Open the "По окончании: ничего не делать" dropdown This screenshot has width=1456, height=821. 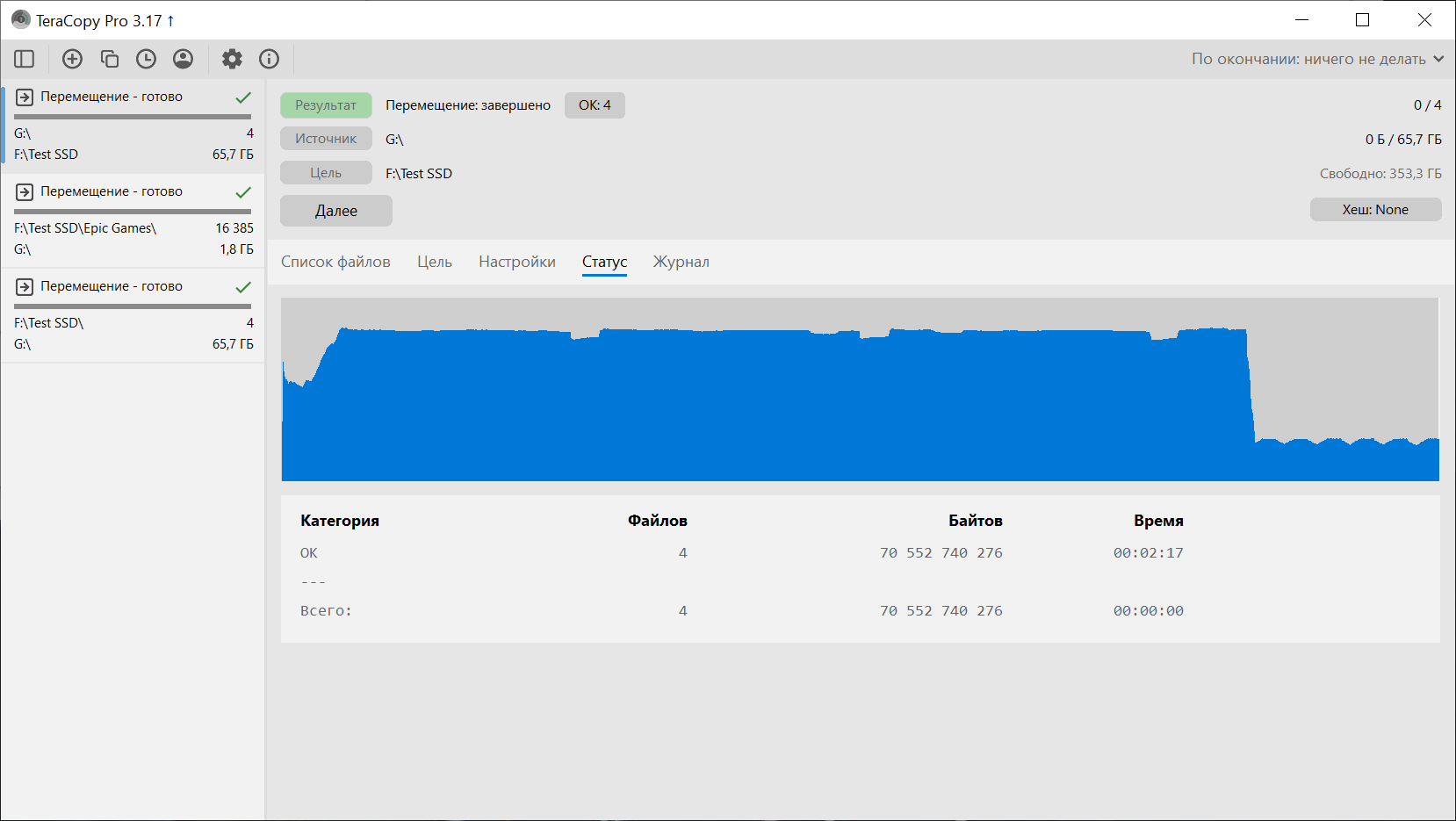1317,59
